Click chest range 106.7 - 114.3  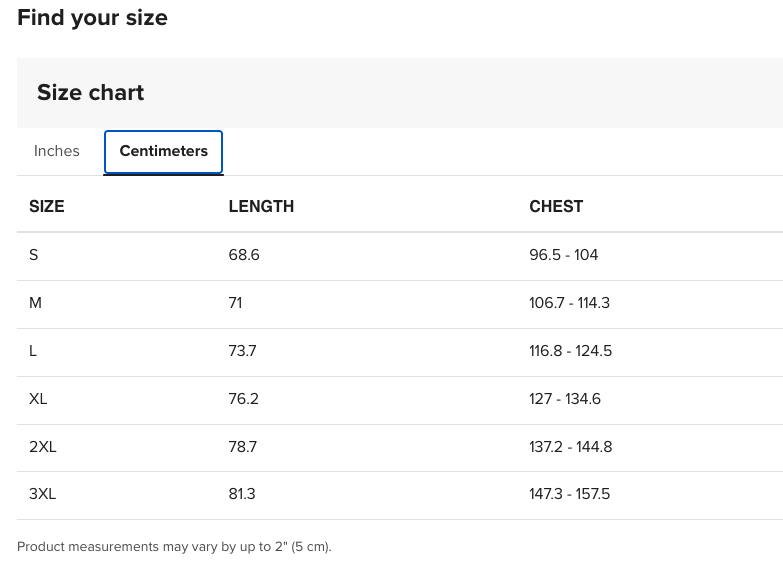coord(569,303)
